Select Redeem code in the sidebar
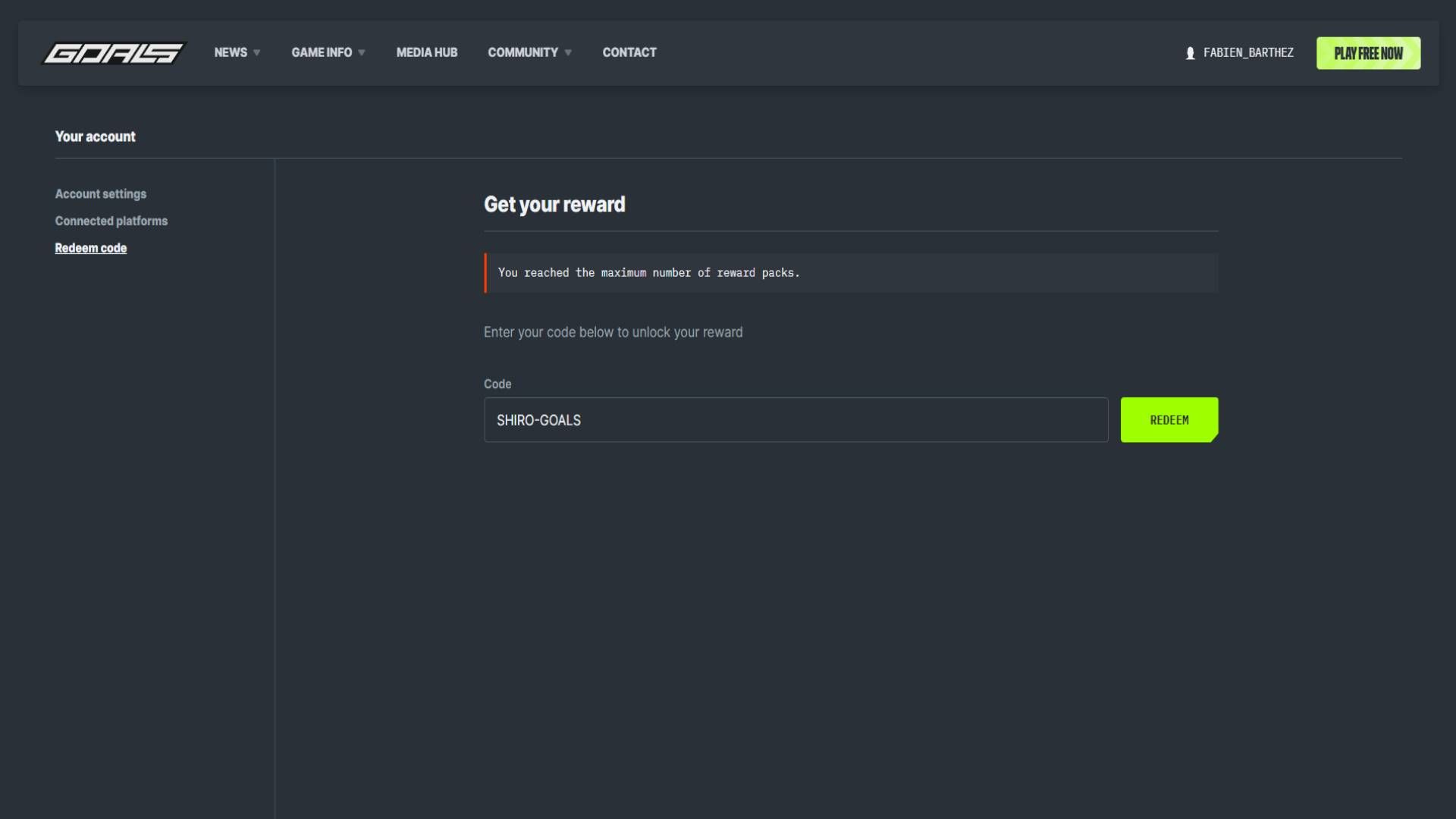The height and width of the screenshot is (819, 1456). pyautogui.click(x=91, y=248)
